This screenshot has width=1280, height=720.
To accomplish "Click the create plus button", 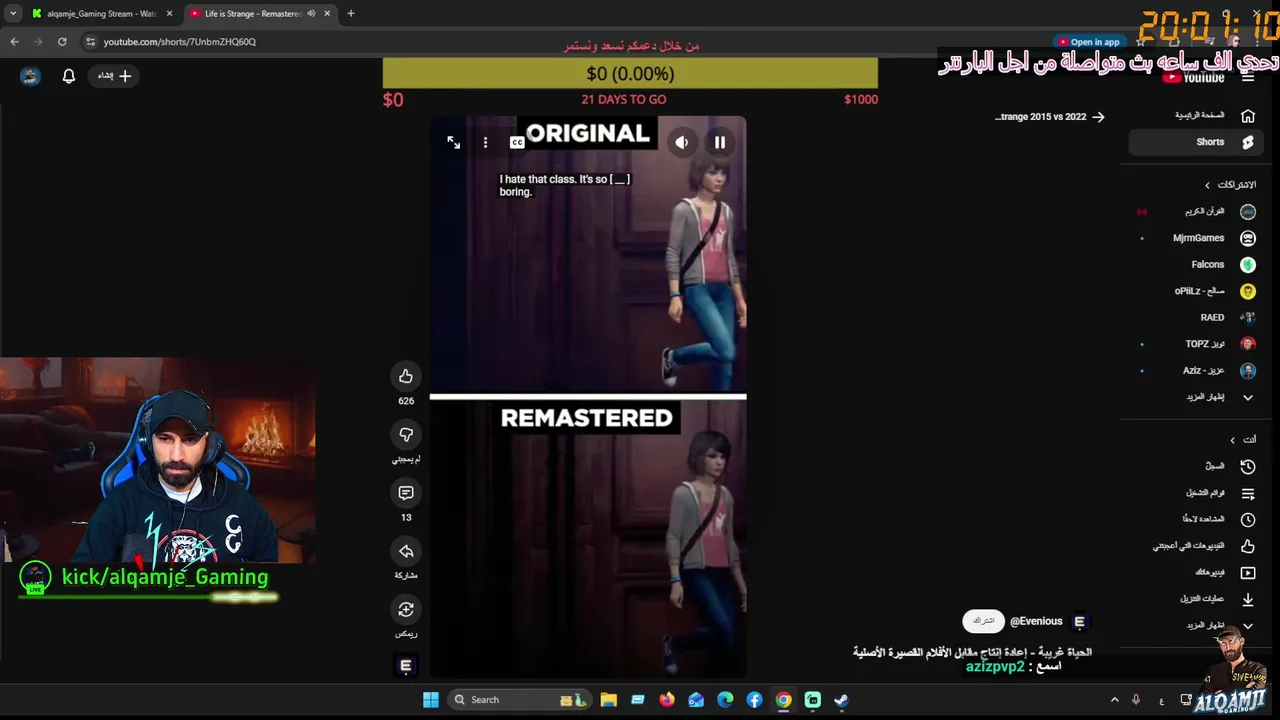I will (x=115, y=76).
